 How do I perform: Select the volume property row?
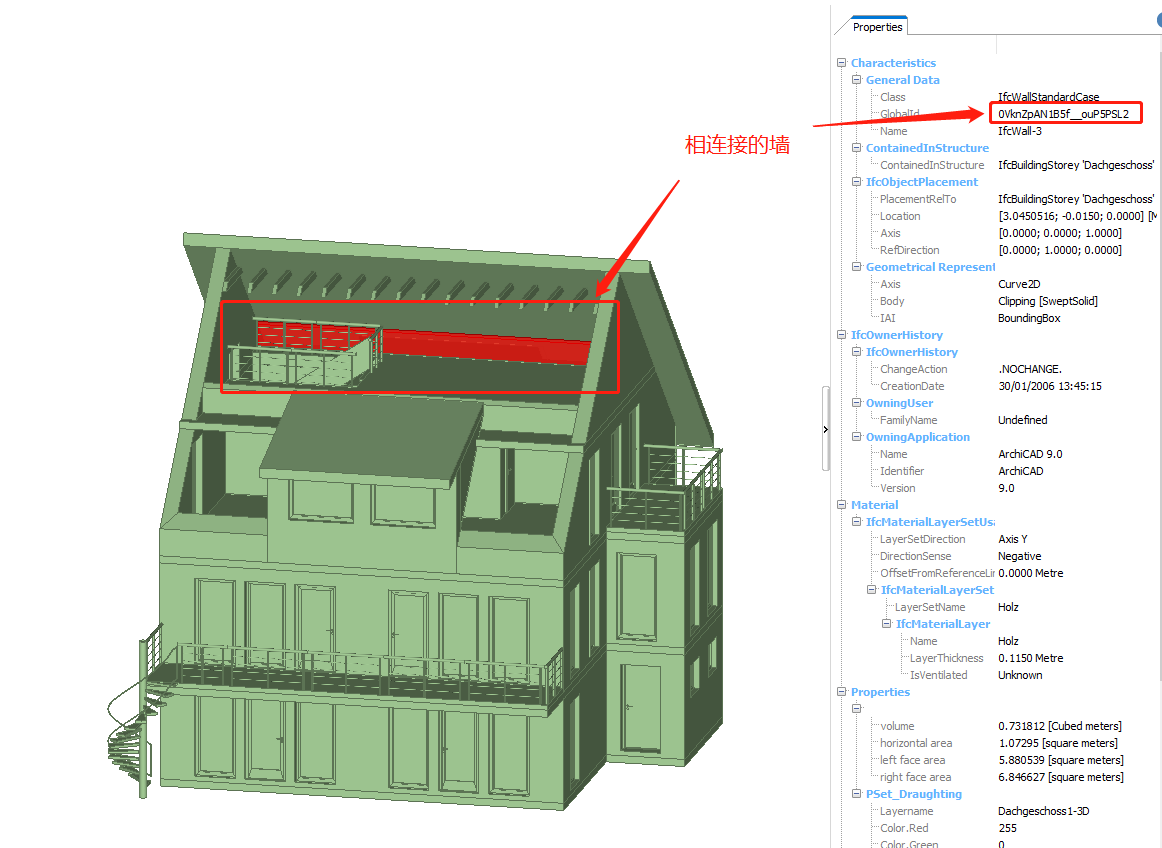[x=897, y=726]
